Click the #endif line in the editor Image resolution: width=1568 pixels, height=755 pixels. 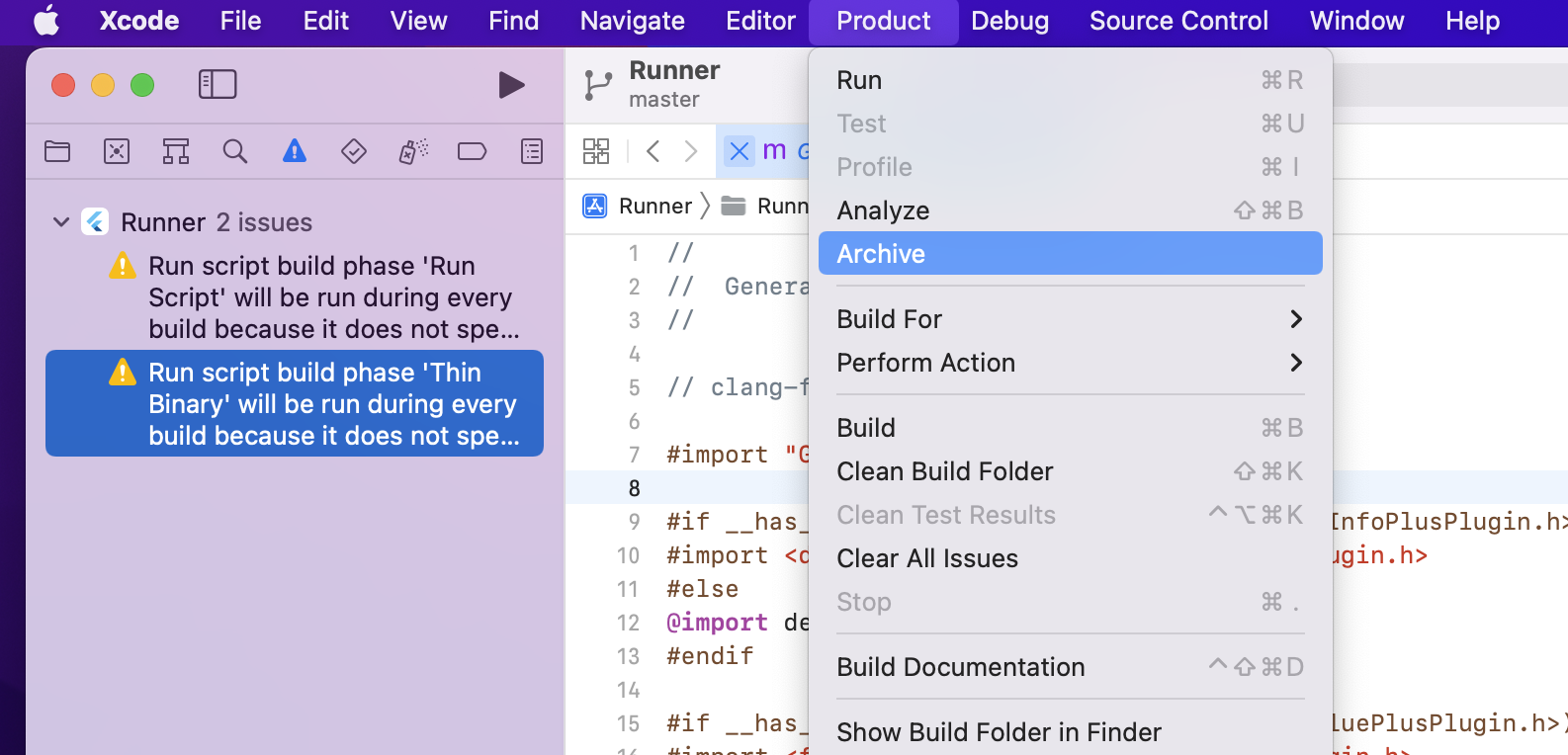[710, 656]
